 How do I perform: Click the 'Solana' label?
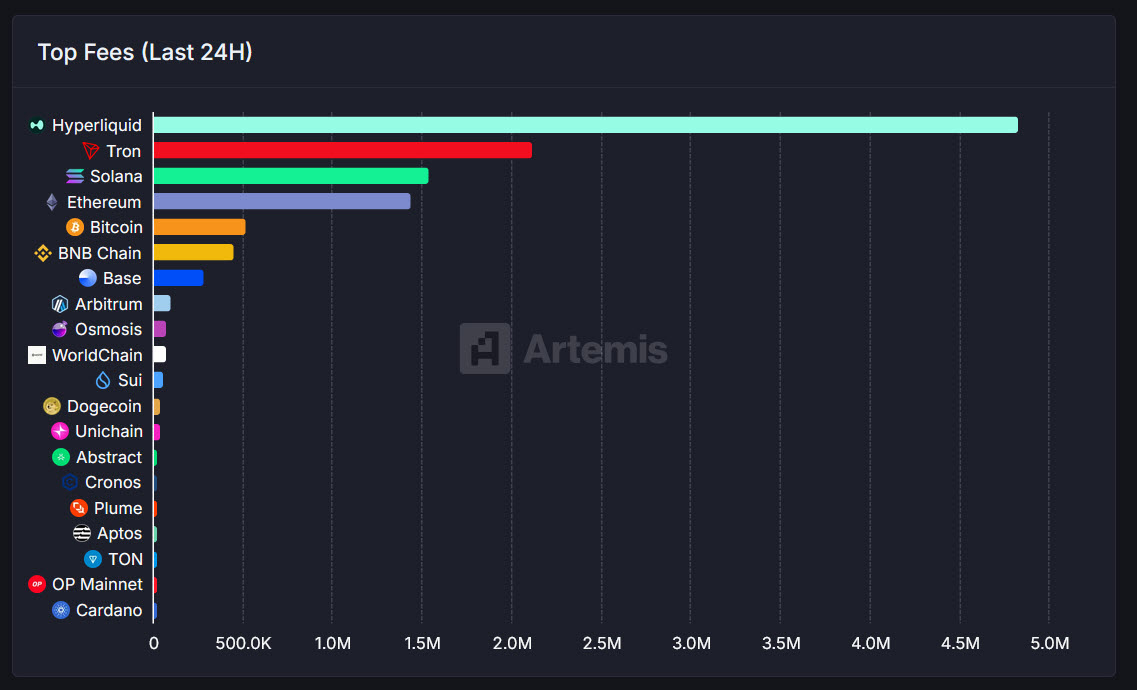(x=116, y=176)
